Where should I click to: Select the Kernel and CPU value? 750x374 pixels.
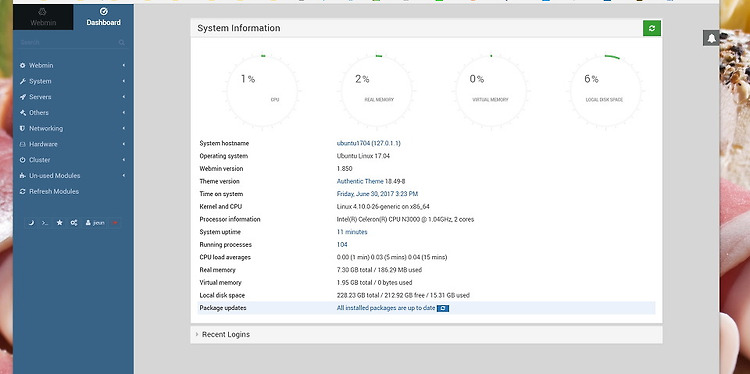[383, 207]
